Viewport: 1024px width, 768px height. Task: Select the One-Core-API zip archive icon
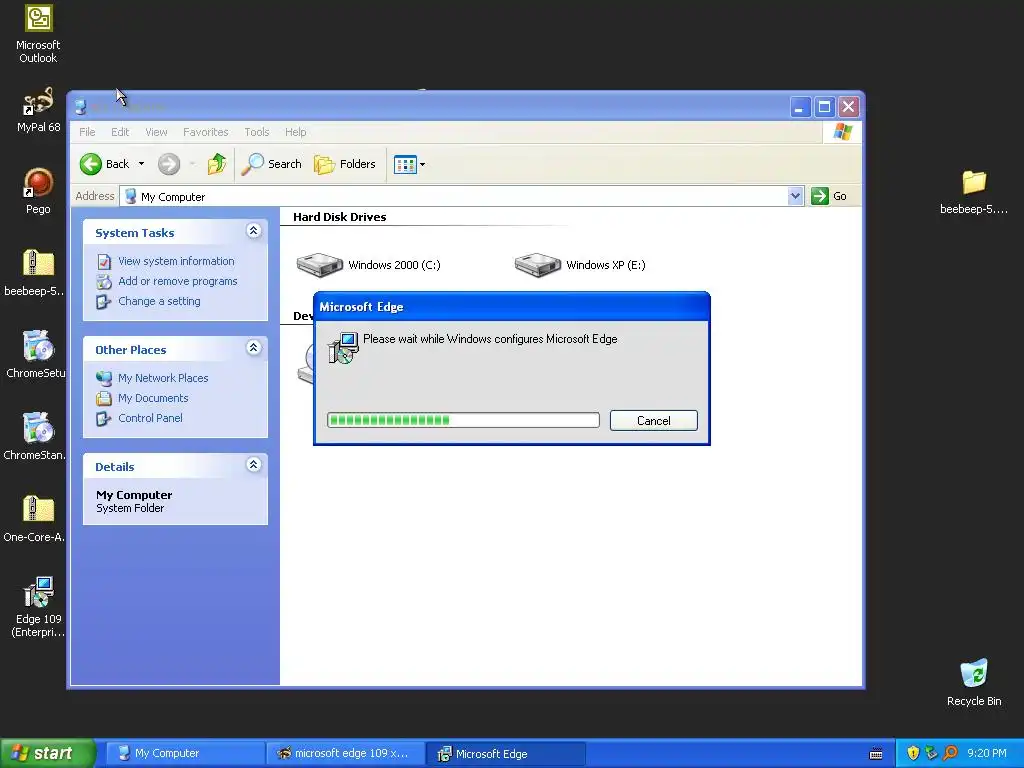point(36,519)
